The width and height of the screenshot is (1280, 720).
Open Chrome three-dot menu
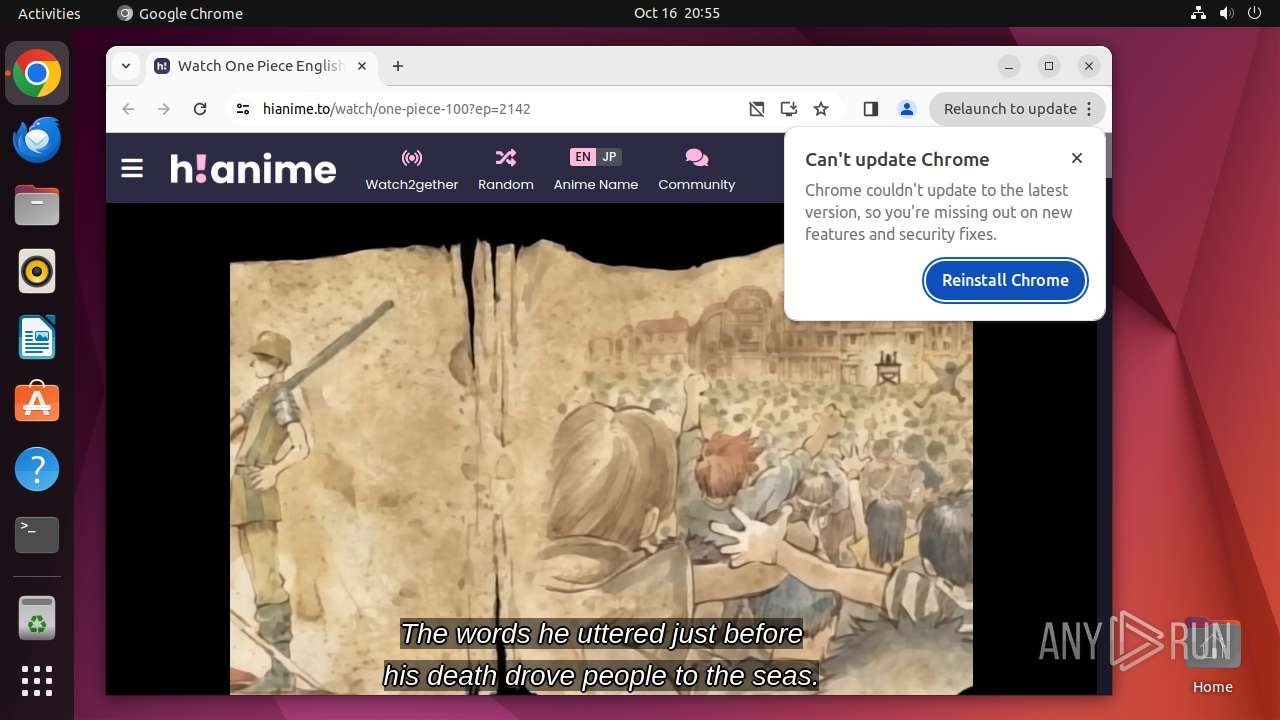1090,109
